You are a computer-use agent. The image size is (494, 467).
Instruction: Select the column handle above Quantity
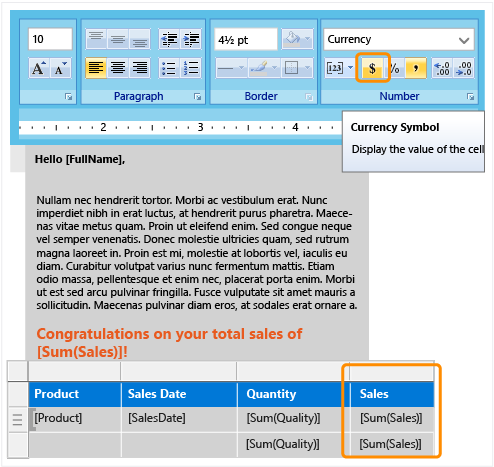293,371
